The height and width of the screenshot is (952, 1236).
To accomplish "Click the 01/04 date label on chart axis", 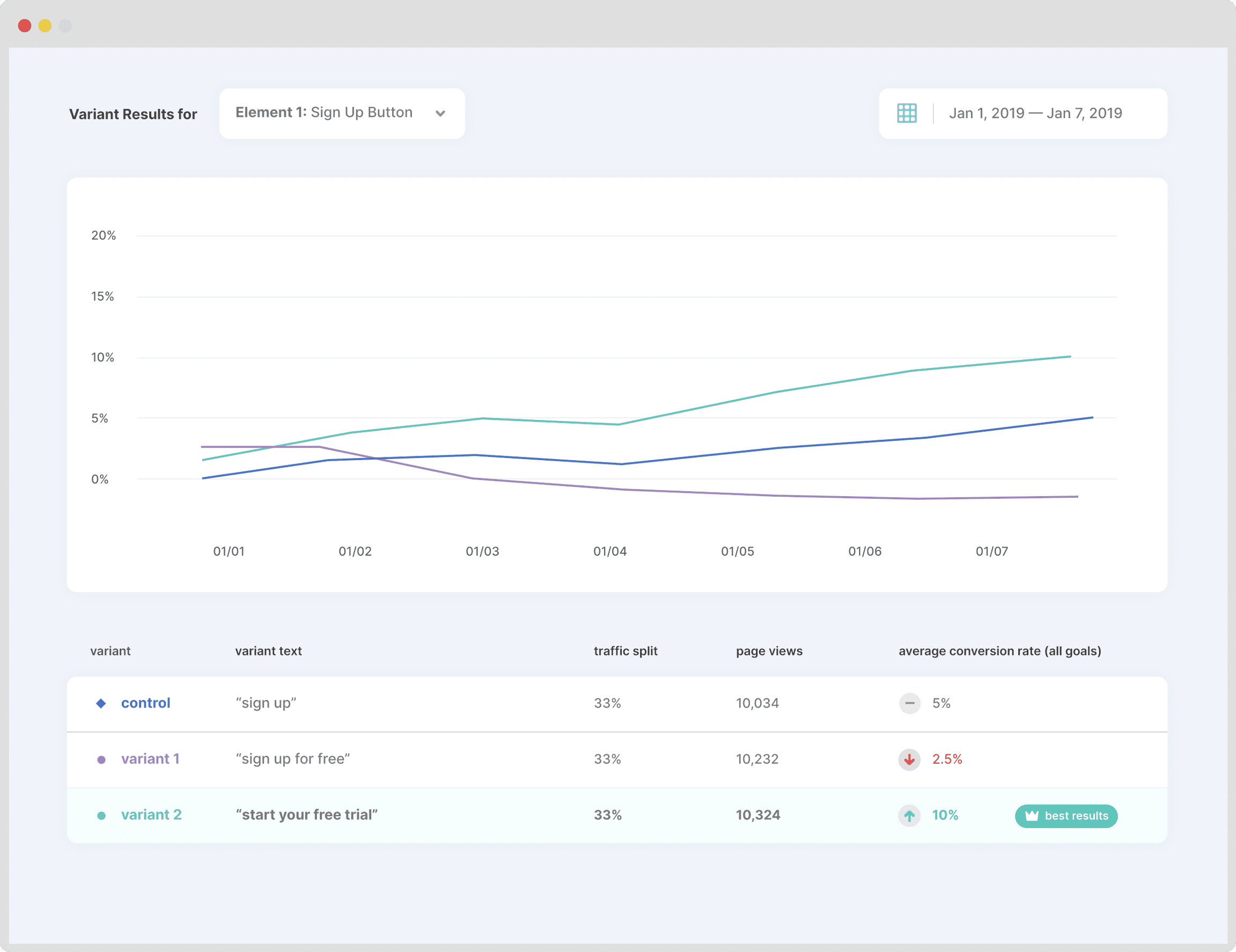I will click(x=609, y=551).
